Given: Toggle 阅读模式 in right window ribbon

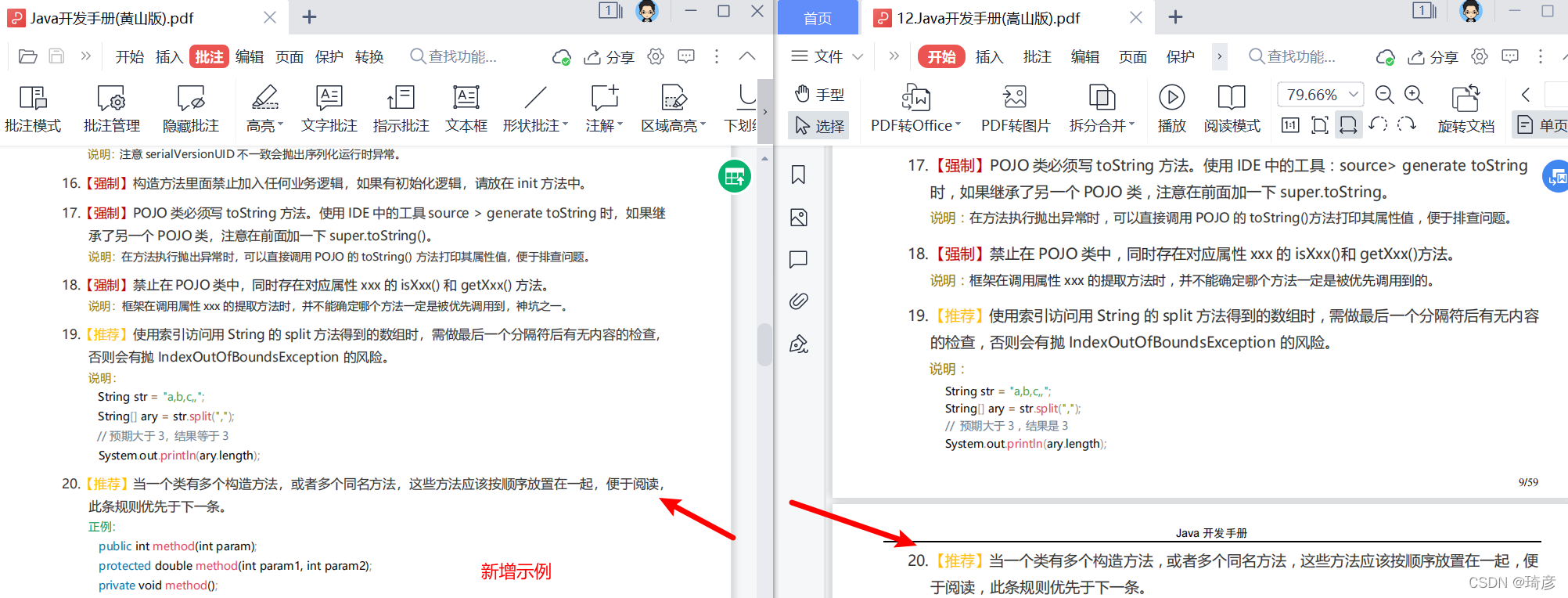Looking at the screenshot, I should point(1232,108).
